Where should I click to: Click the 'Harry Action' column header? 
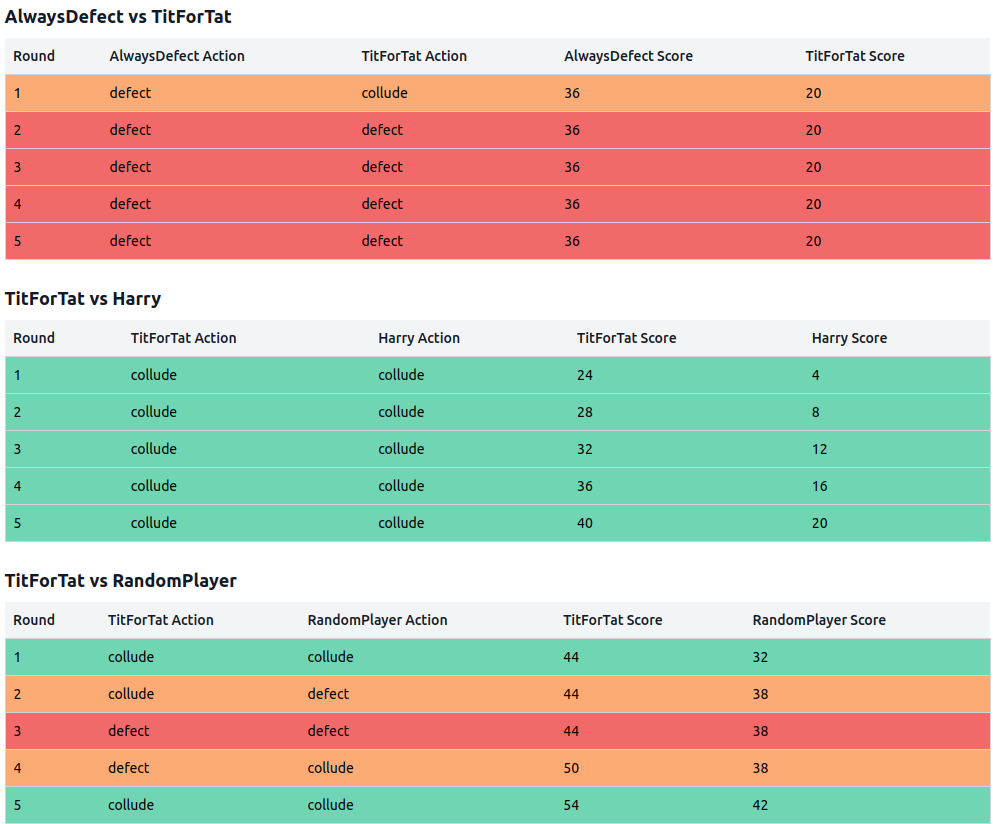[x=419, y=338]
